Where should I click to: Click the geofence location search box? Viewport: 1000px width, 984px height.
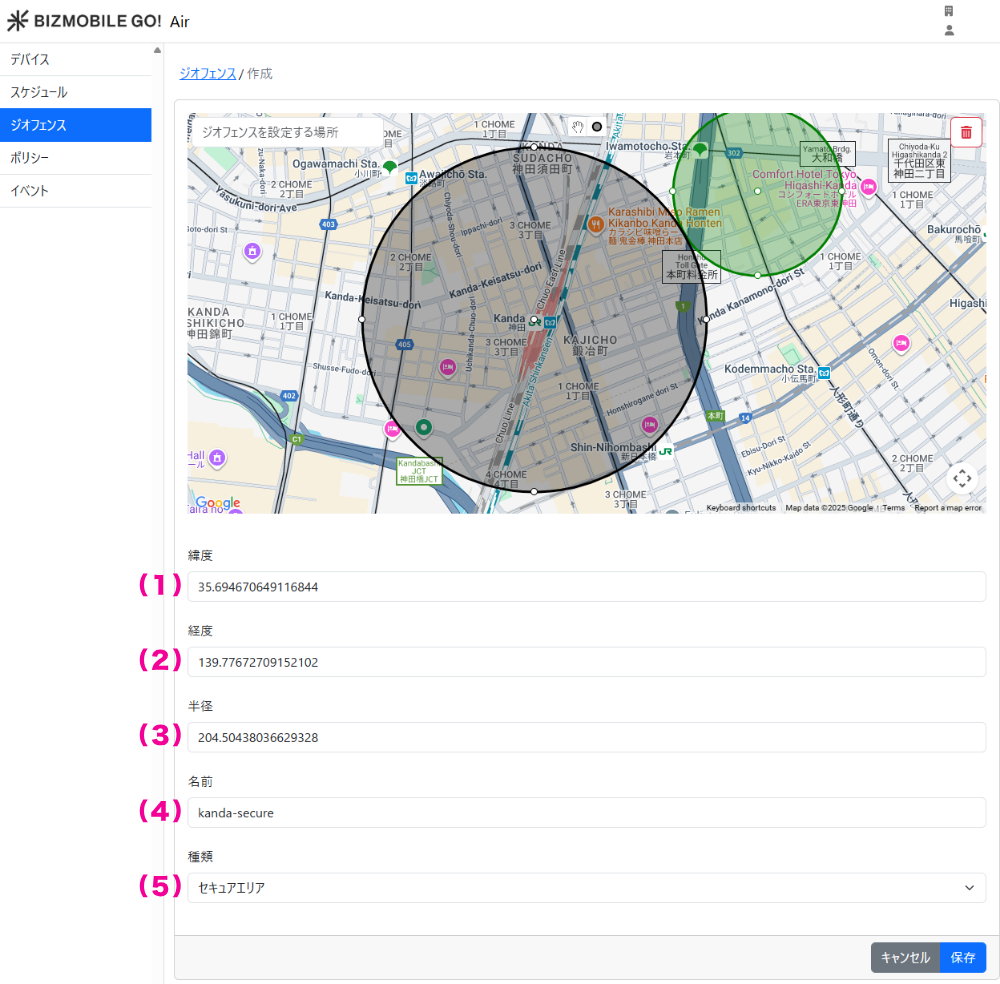(285, 132)
